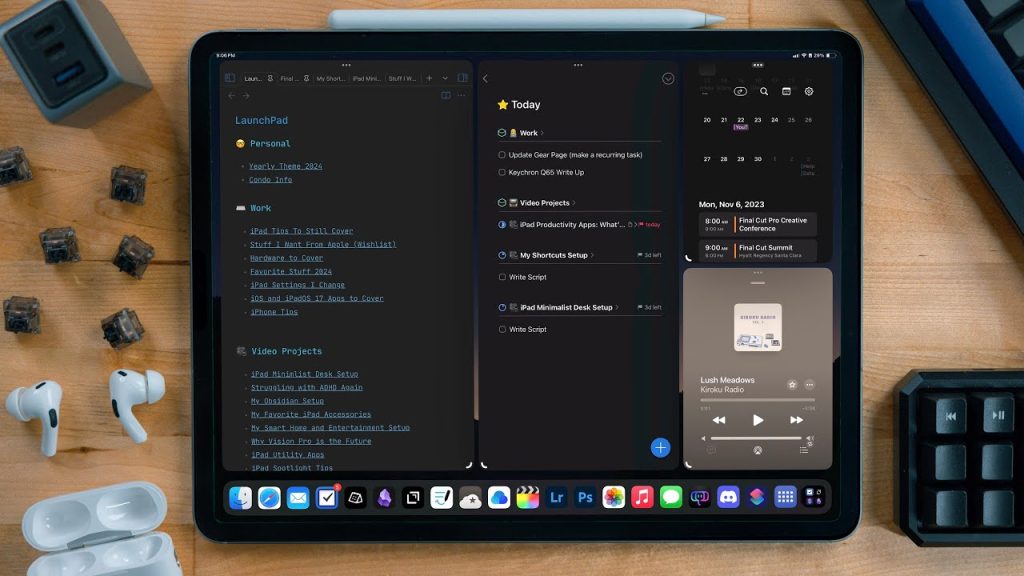Click the Work area circle in Today
Image resolution: width=1024 pixels, height=576 pixels.
(x=502, y=133)
